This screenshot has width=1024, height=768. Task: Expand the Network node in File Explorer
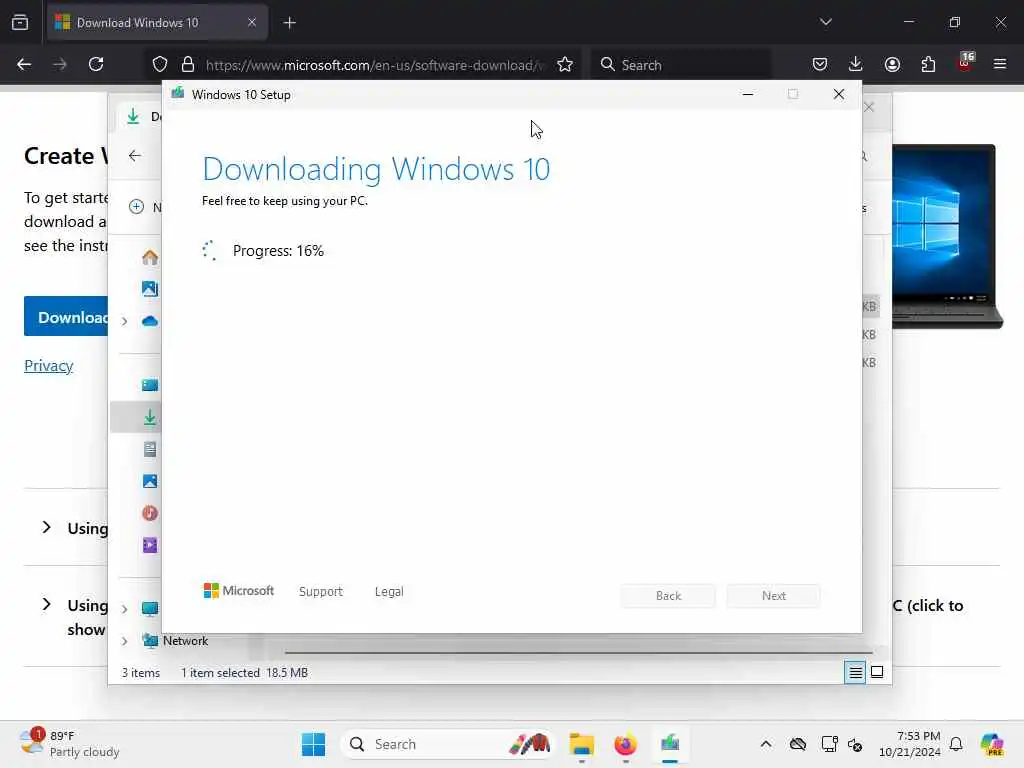[x=124, y=641]
